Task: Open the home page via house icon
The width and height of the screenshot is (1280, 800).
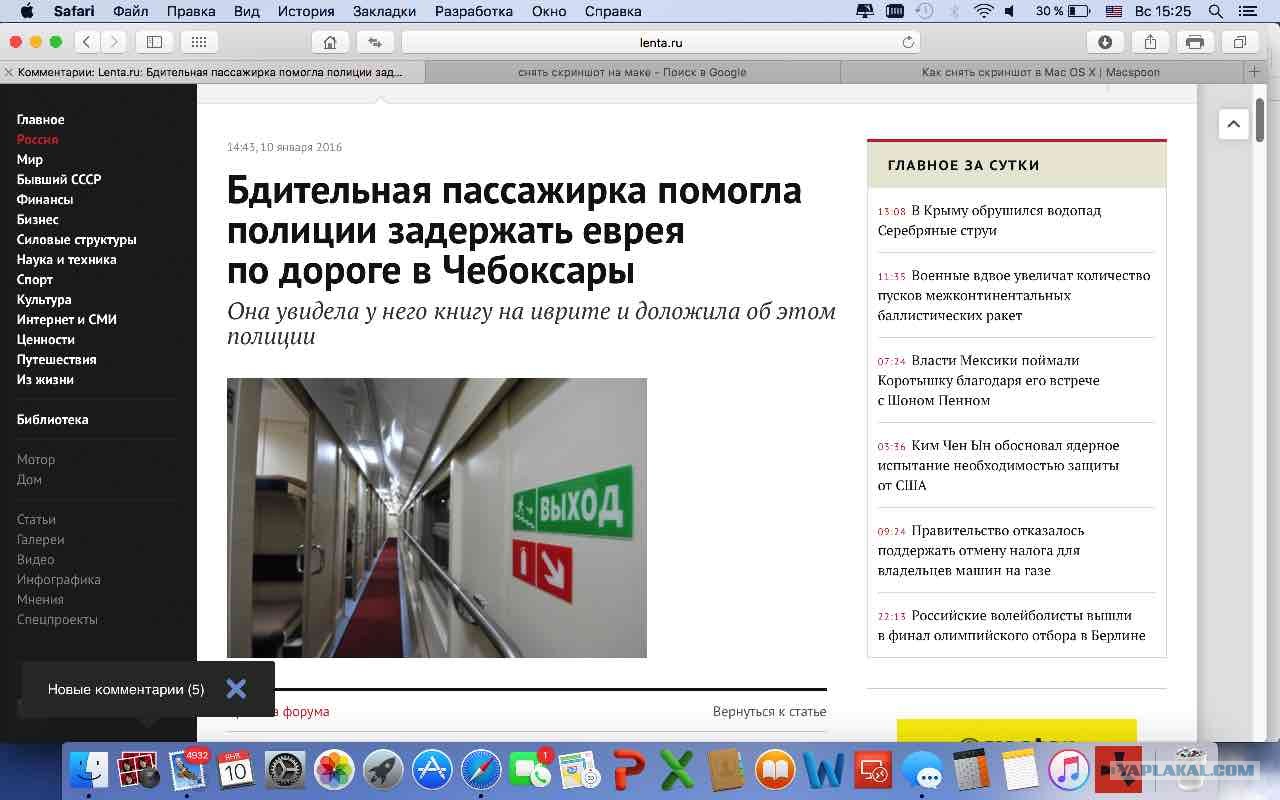Action: point(330,42)
